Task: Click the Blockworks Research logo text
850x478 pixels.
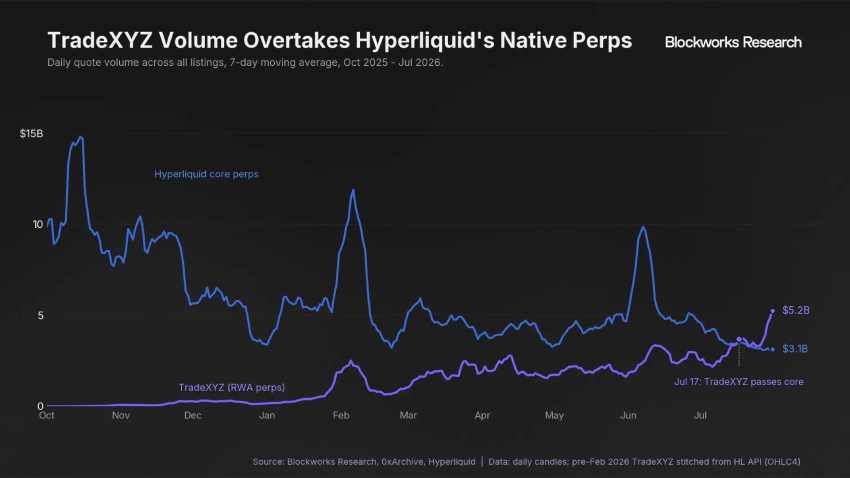Action: 733,42
